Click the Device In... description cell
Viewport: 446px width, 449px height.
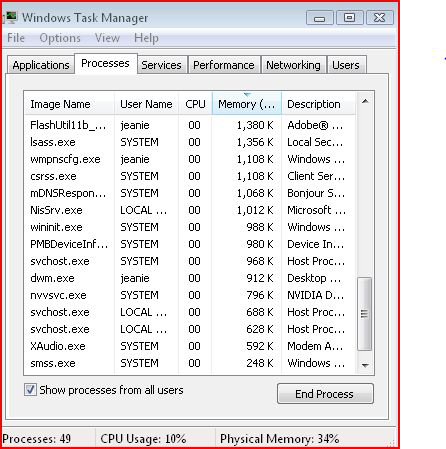click(315, 244)
